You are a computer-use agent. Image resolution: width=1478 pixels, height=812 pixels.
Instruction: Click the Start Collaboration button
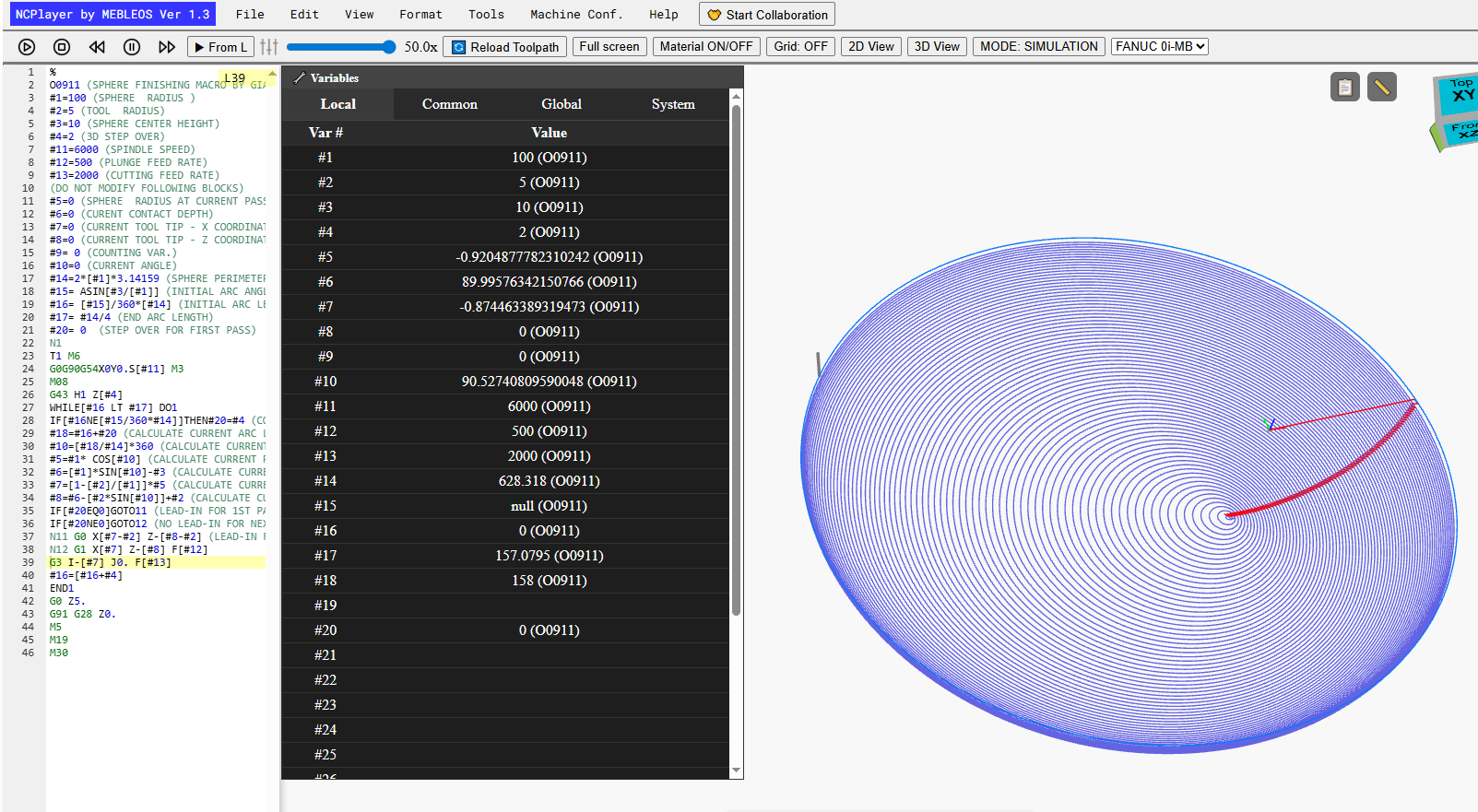tap(767, 15)
